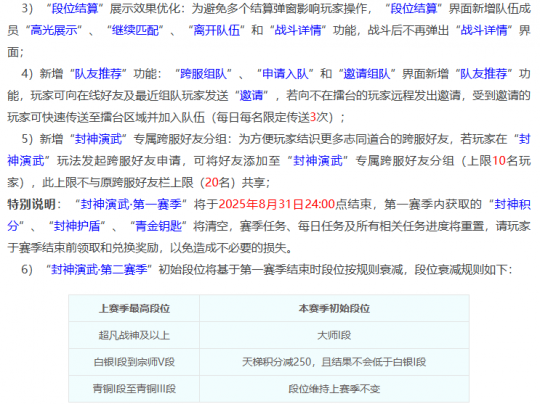
Task: Click the 青金钥匙 blue text
Action: click(158, 226)
